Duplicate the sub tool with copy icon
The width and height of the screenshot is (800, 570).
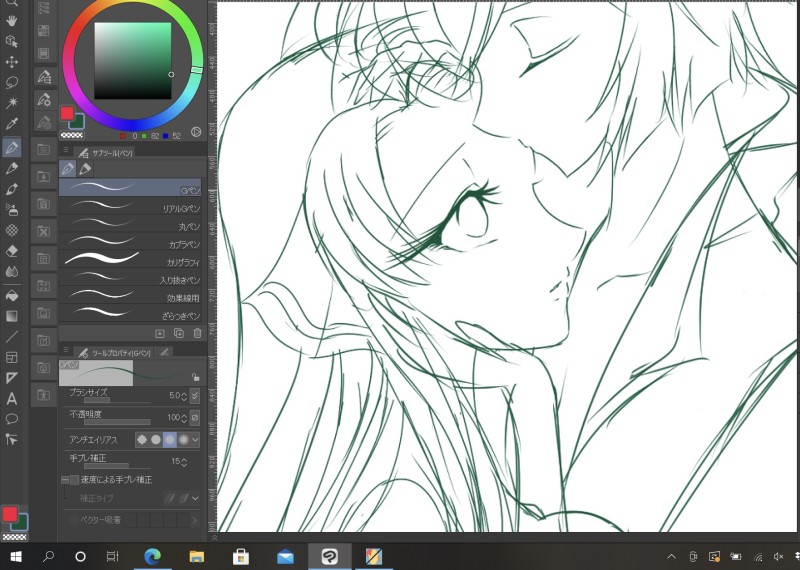pyautogui.click(x=179, y=333)
